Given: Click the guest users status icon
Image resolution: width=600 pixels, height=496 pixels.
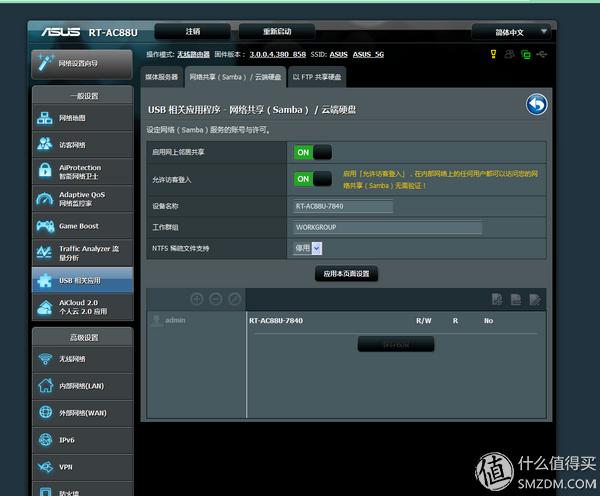Looking at the screenshot, I should (509, 54).
